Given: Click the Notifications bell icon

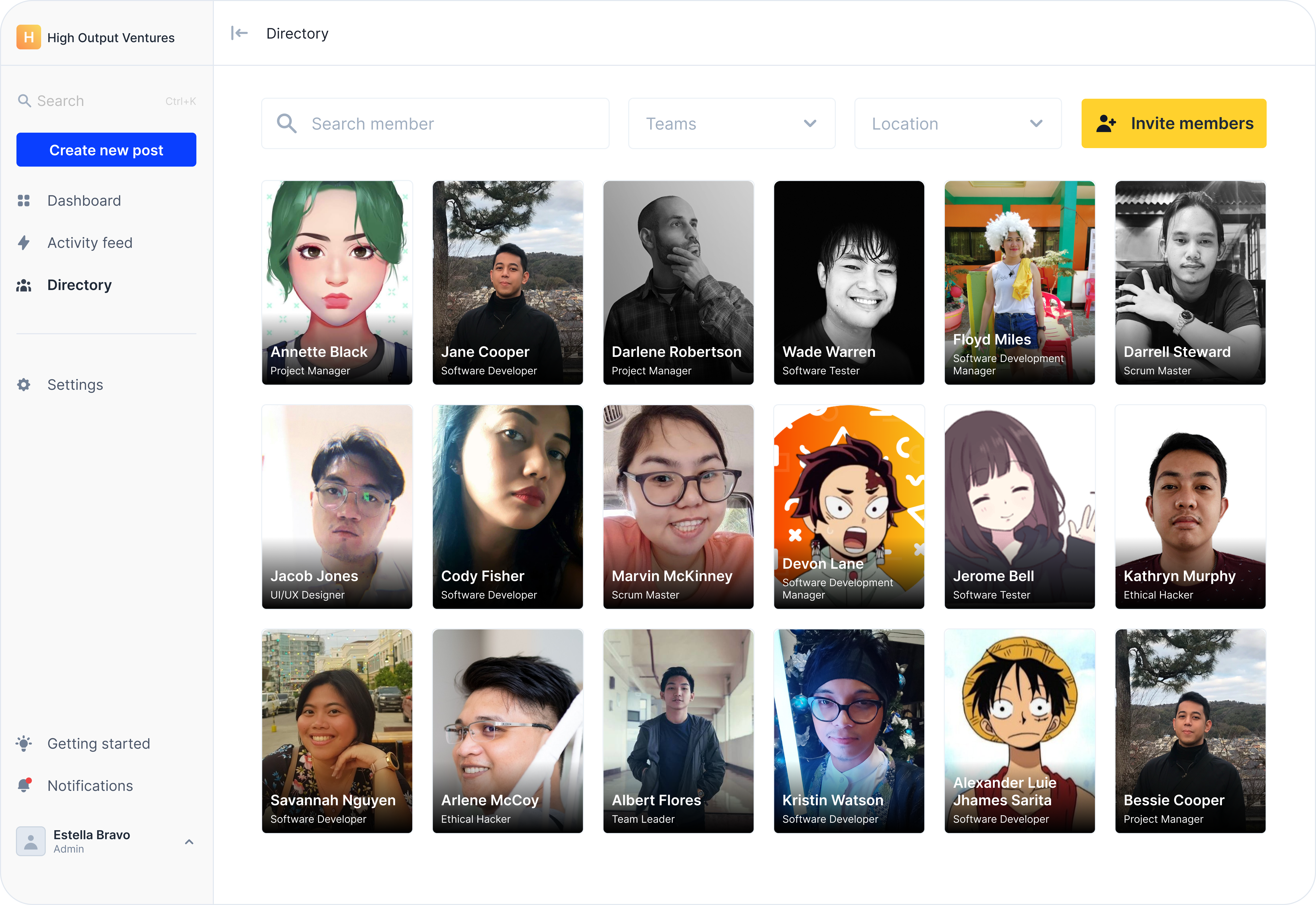Looking at the screenshot, I should tap(24, 785).
